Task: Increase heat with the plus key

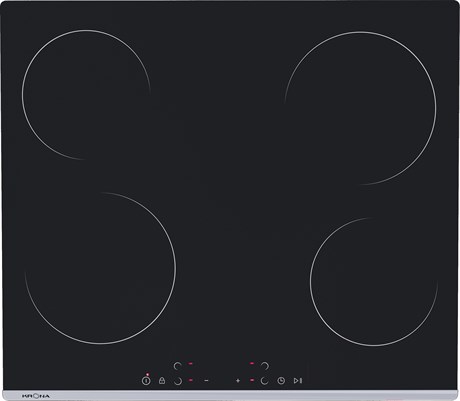Action: click(238, 380)
